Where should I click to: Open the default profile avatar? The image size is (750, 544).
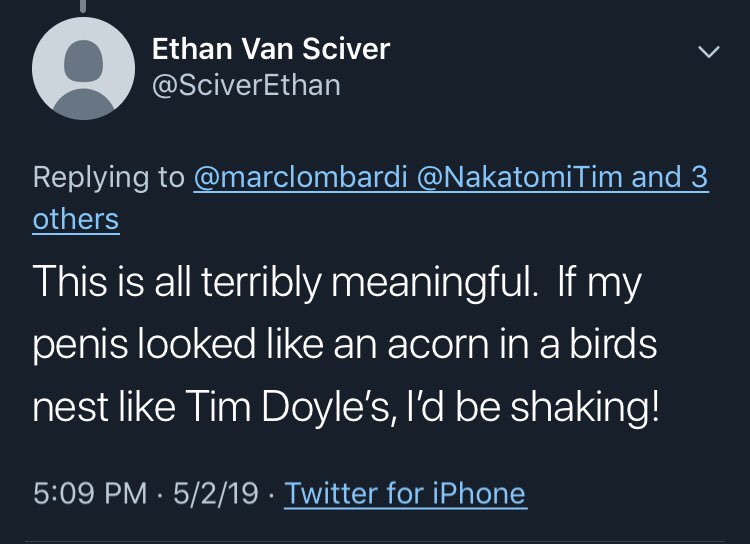point(83,68)
